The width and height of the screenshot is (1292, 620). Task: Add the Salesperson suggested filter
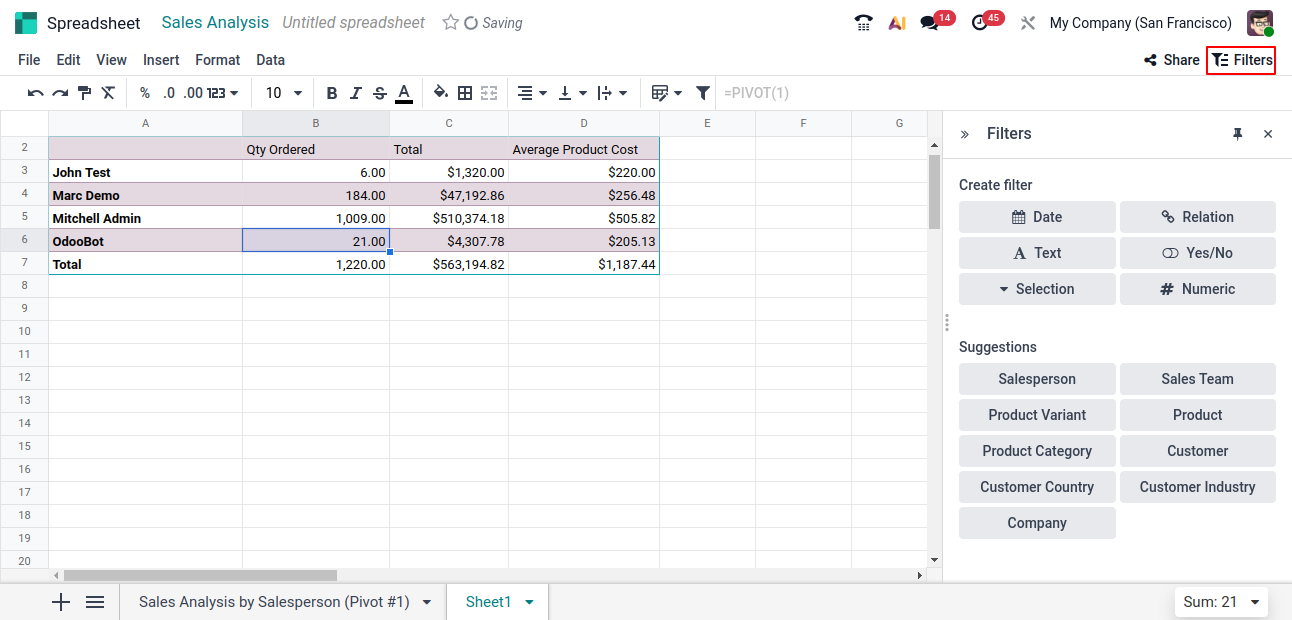[x=1037, y=379]
